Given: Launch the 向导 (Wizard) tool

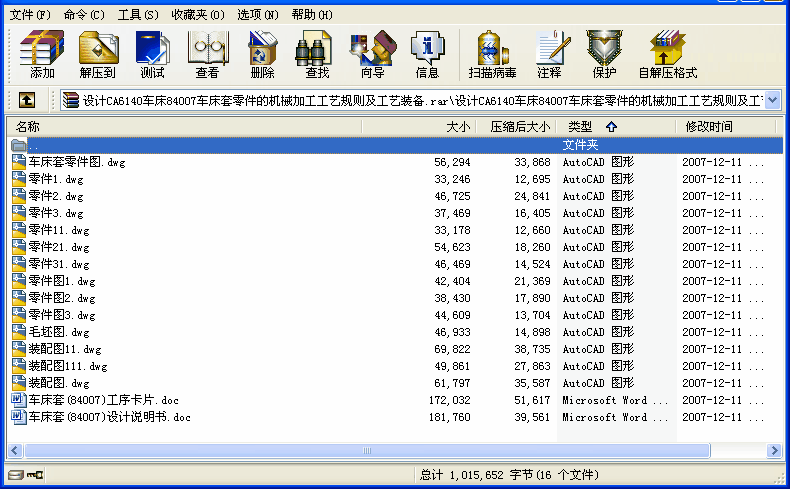Looking at the screenshot, I should 373,54.
